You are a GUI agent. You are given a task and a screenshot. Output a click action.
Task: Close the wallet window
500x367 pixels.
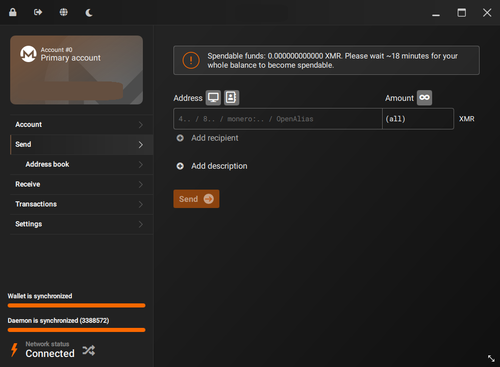[x=487, y=13]
